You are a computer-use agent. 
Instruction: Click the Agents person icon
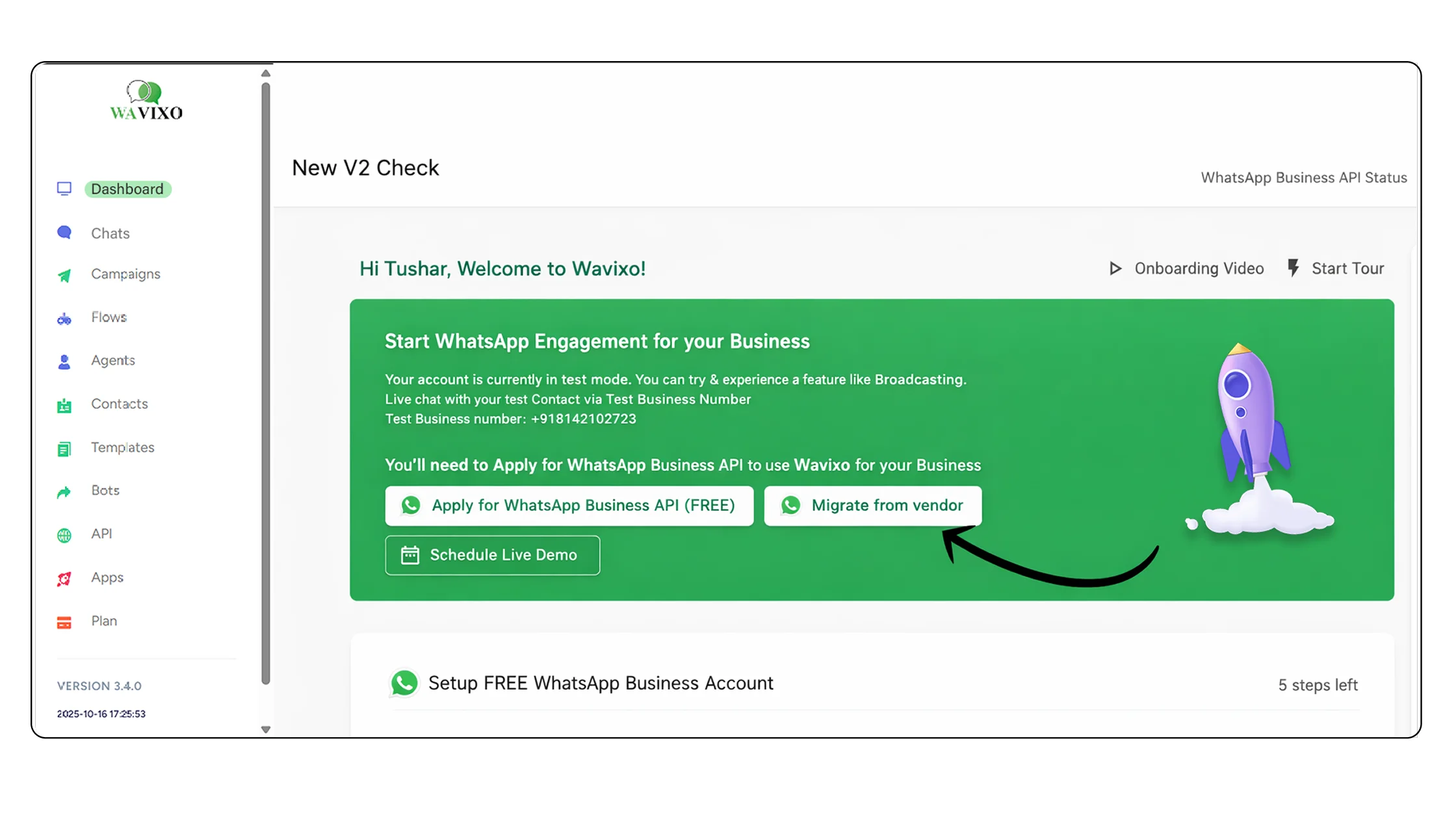(x=64, y=361)
